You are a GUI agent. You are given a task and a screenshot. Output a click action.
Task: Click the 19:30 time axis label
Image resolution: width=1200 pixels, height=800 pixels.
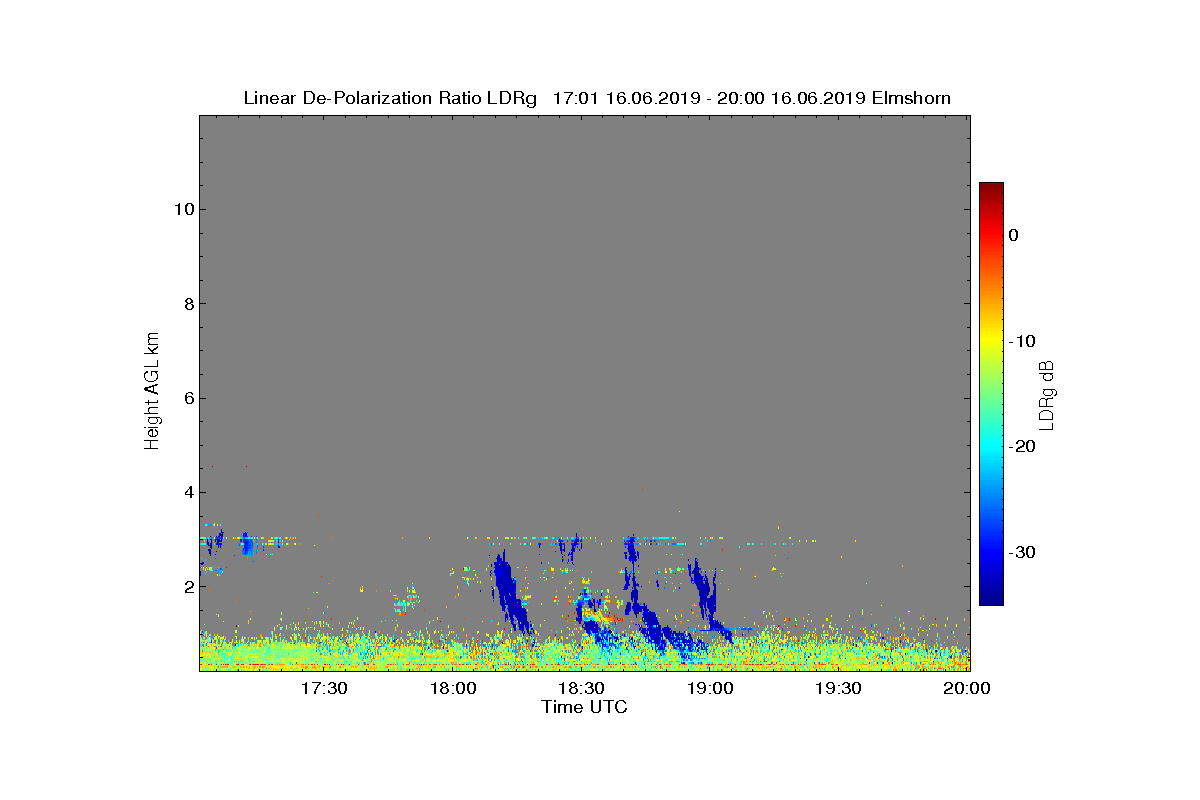tap(839, 689)
